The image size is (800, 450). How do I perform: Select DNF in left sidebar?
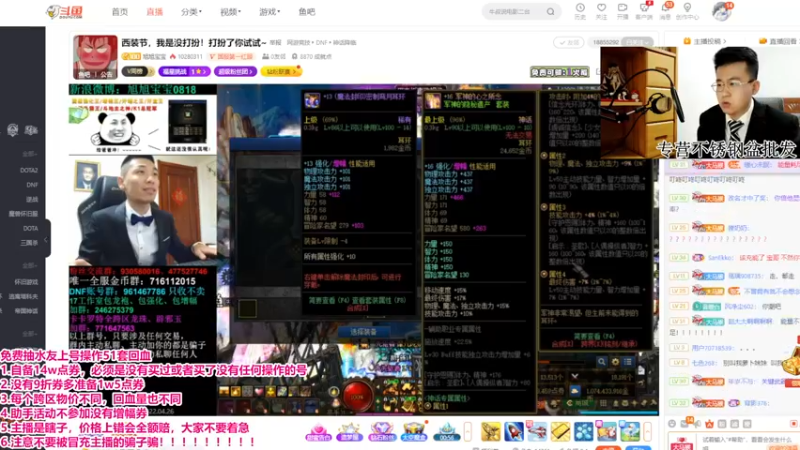(32, 185)
